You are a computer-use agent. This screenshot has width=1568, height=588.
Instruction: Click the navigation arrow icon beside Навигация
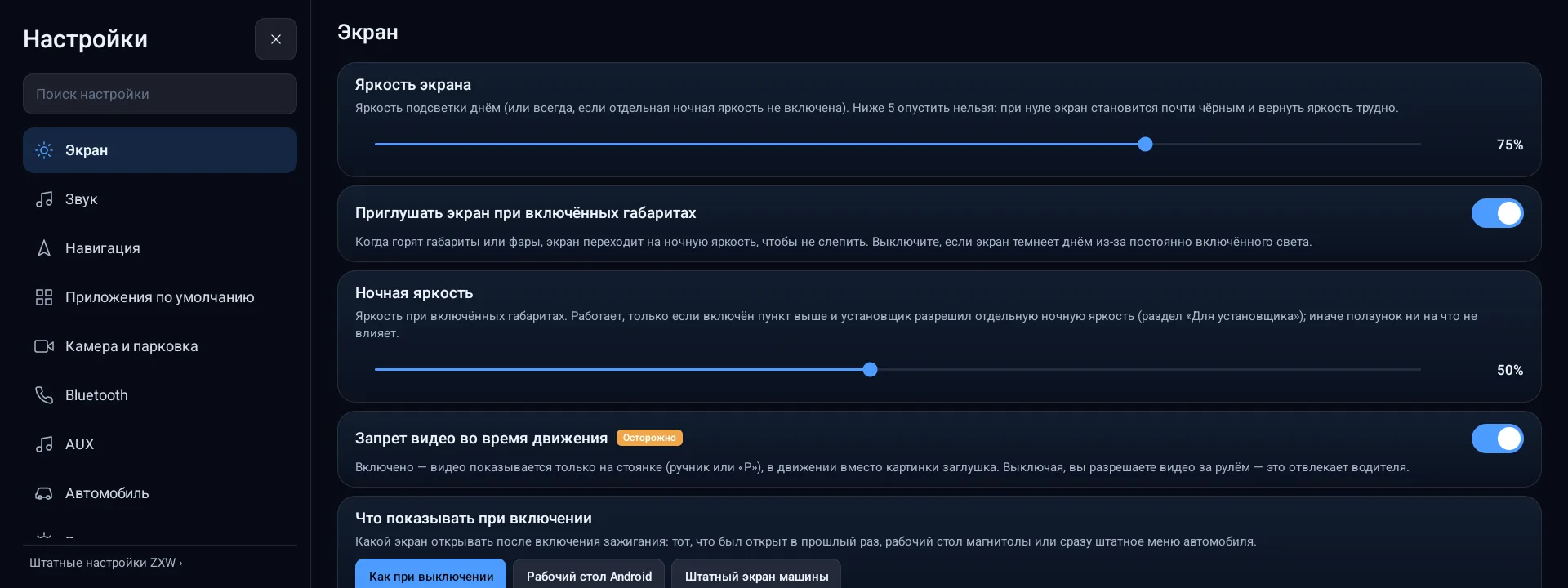[x=44, y=248]
